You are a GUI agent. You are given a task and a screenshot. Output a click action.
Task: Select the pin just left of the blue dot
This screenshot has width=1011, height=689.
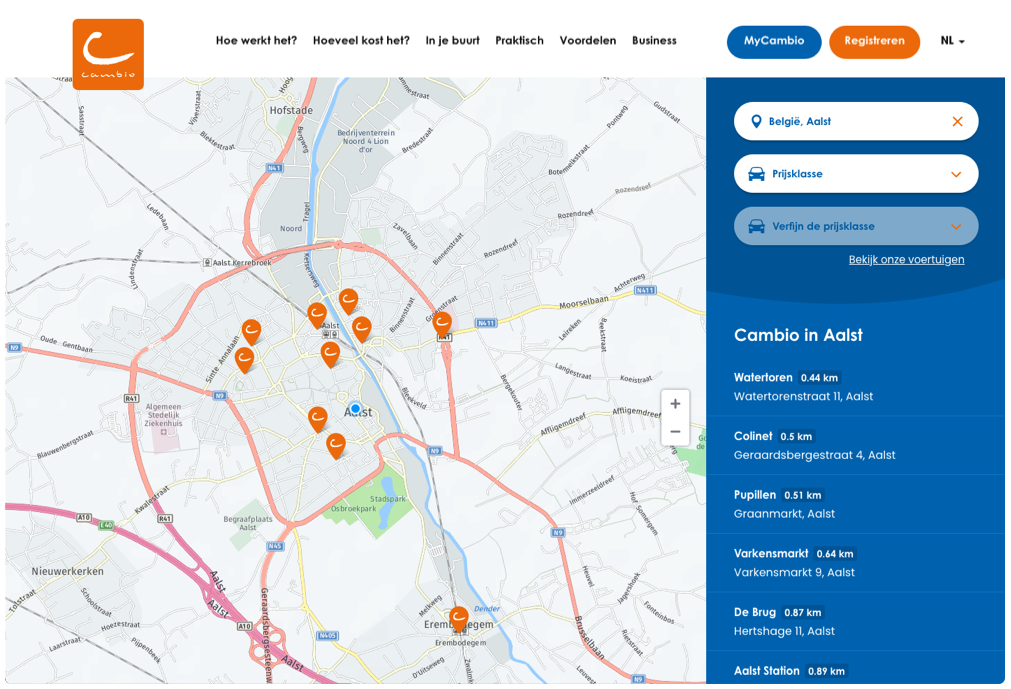click(x=317, y=419)
